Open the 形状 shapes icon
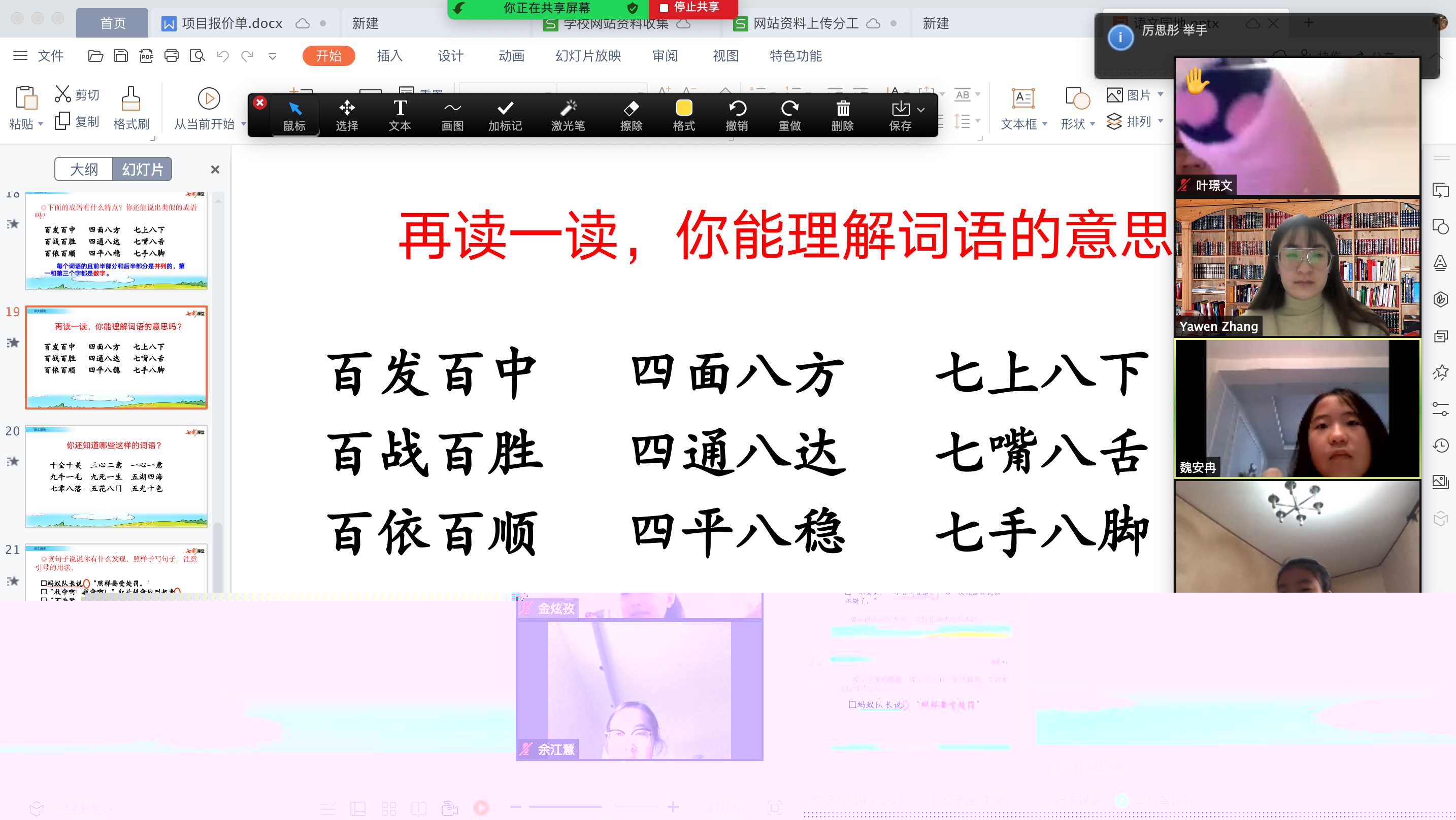This screenshot has width=1456, height=820. (1077, 98)
